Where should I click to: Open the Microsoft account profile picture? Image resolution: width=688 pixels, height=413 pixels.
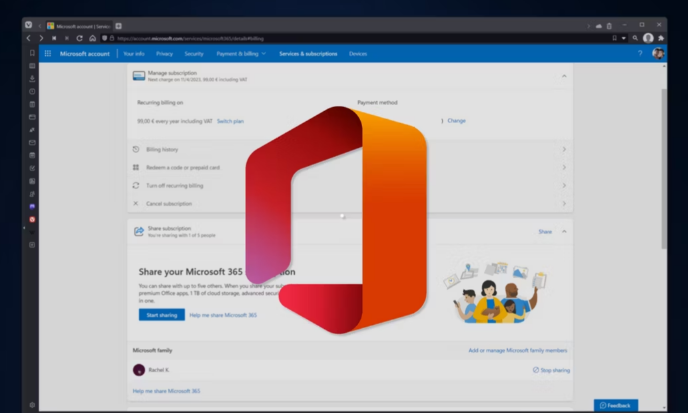(x=658, y=53)
